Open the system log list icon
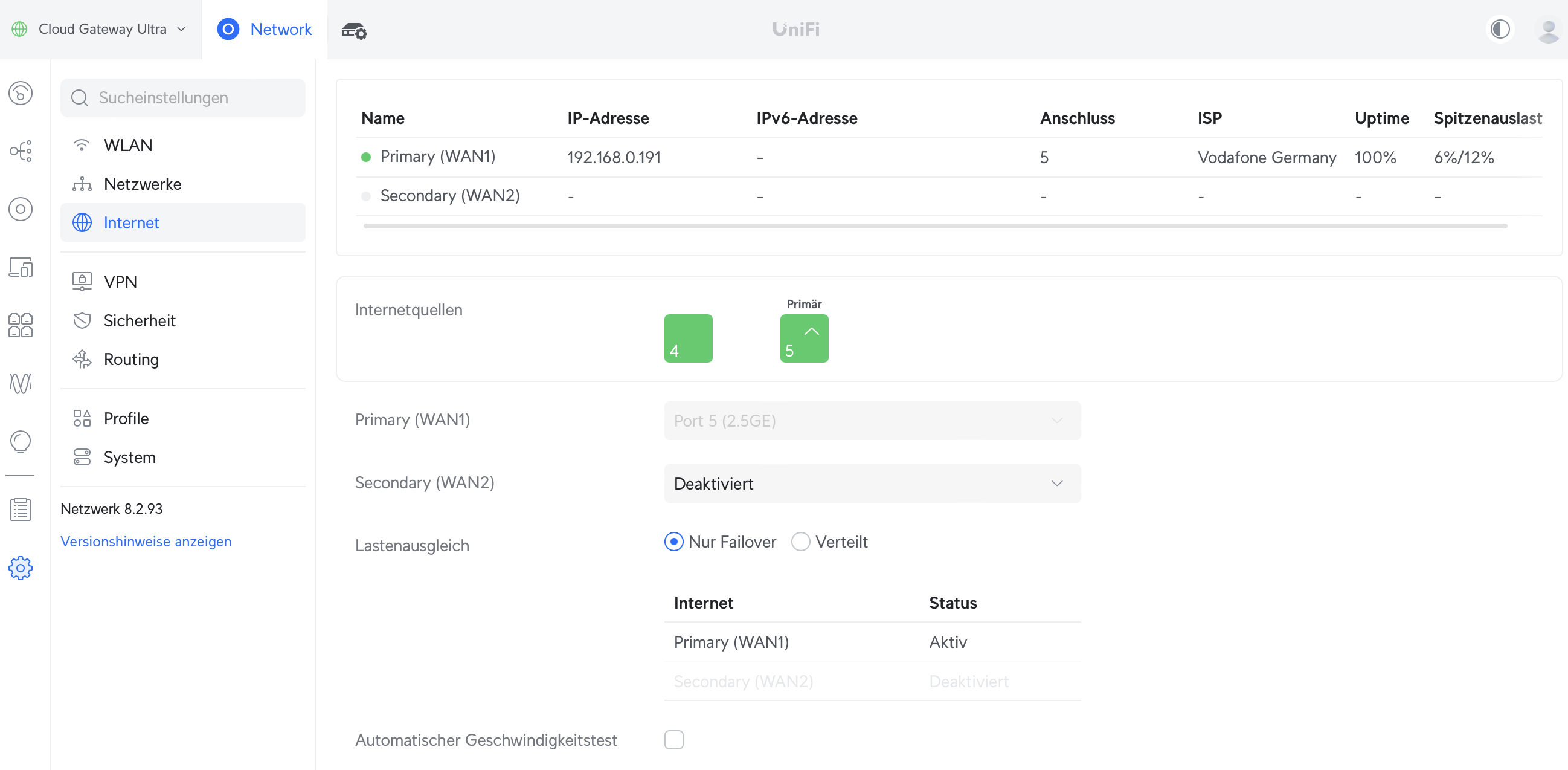This screenshot has width=1568, height=770. click(x=21, y=510)
